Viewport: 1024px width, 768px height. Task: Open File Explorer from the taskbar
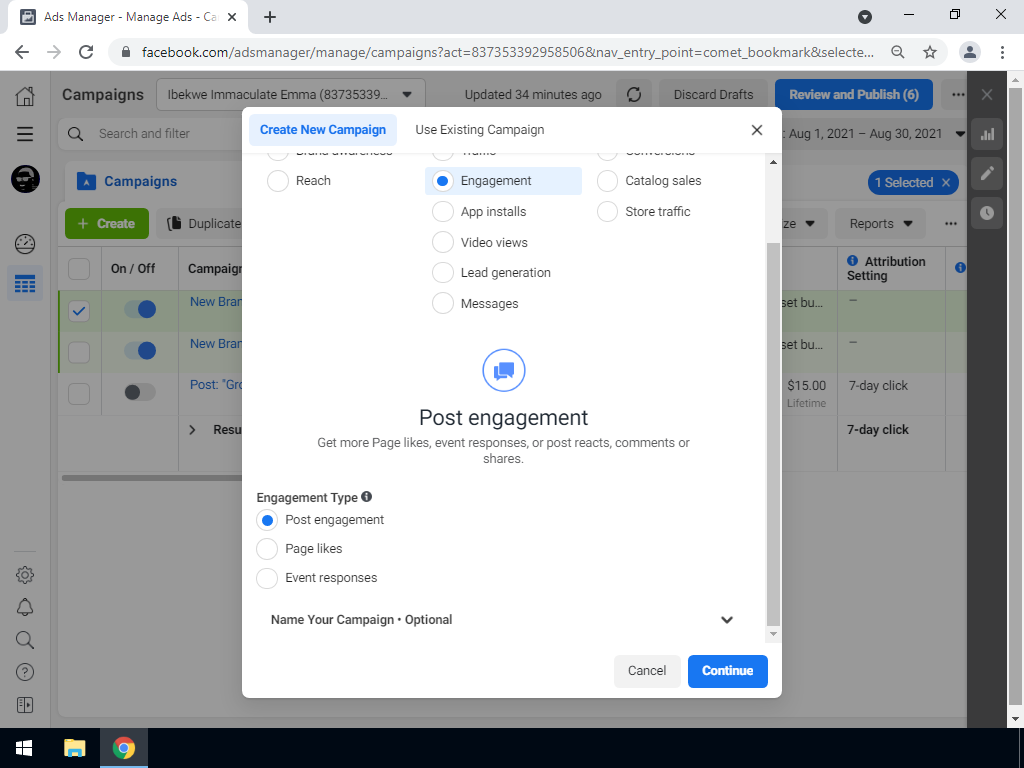pyautogui.click(x=74, y=748)
